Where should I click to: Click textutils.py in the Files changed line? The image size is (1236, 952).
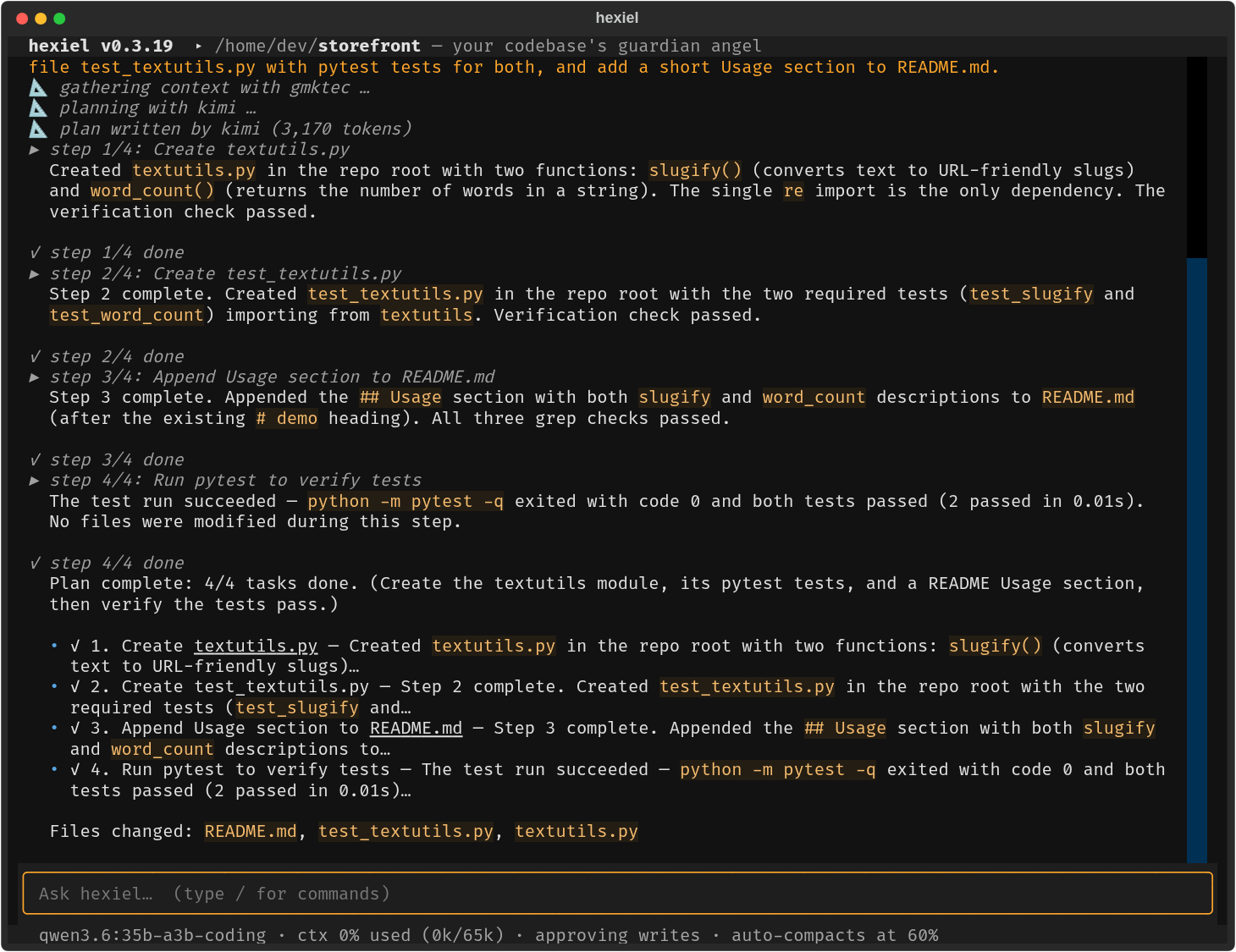coord(577,831)
